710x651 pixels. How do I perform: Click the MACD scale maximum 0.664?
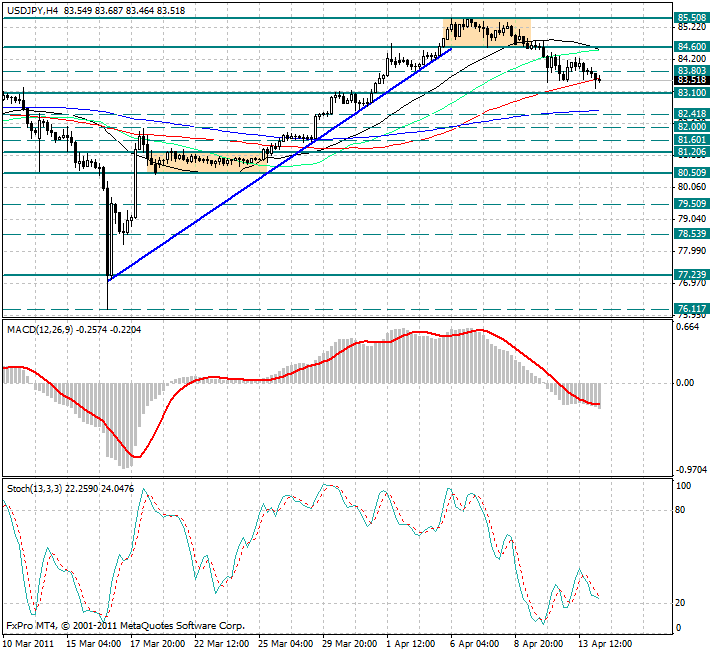(x=687, y=327)
